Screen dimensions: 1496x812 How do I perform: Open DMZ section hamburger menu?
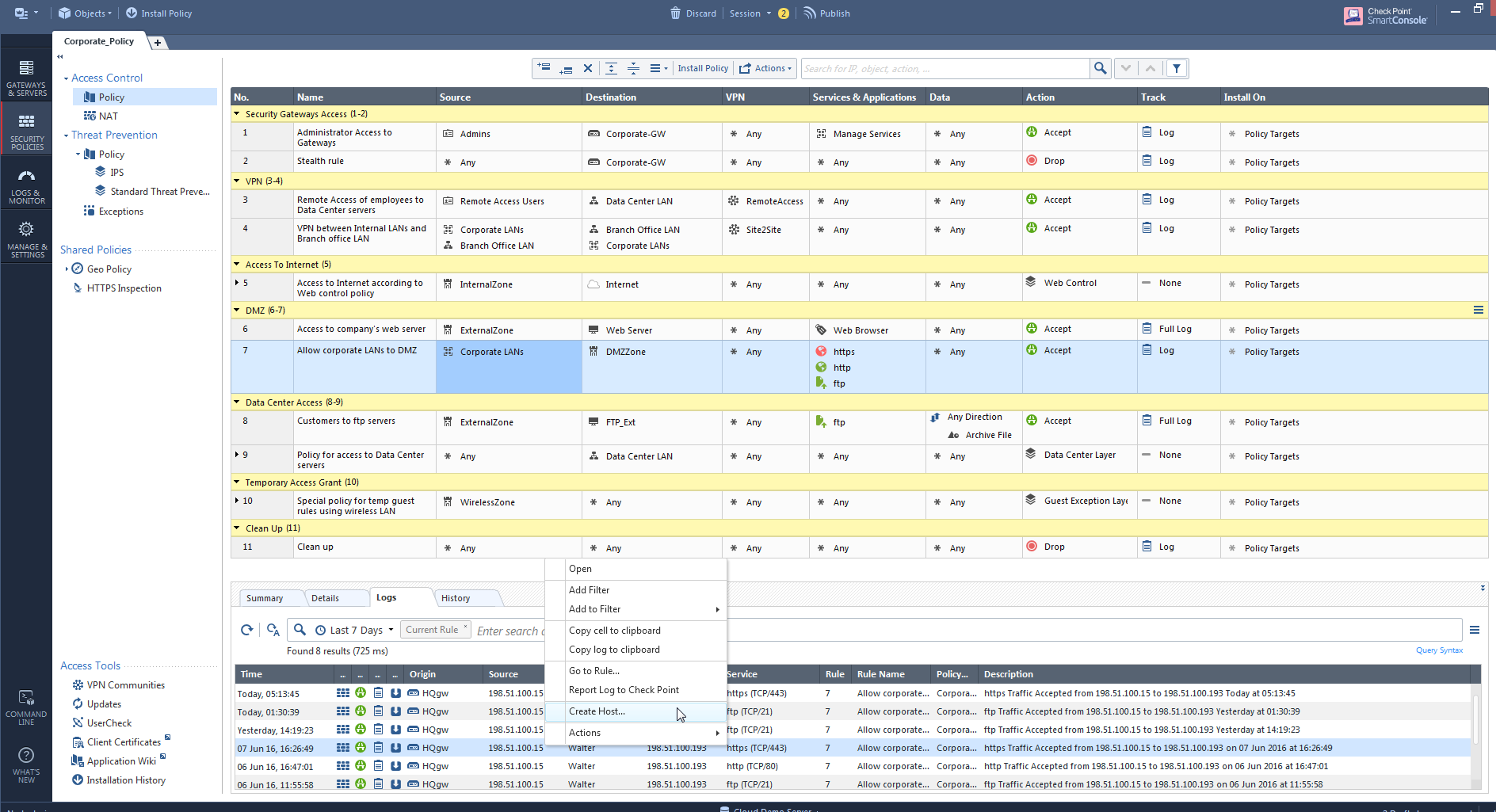[x=1479, y=310]
